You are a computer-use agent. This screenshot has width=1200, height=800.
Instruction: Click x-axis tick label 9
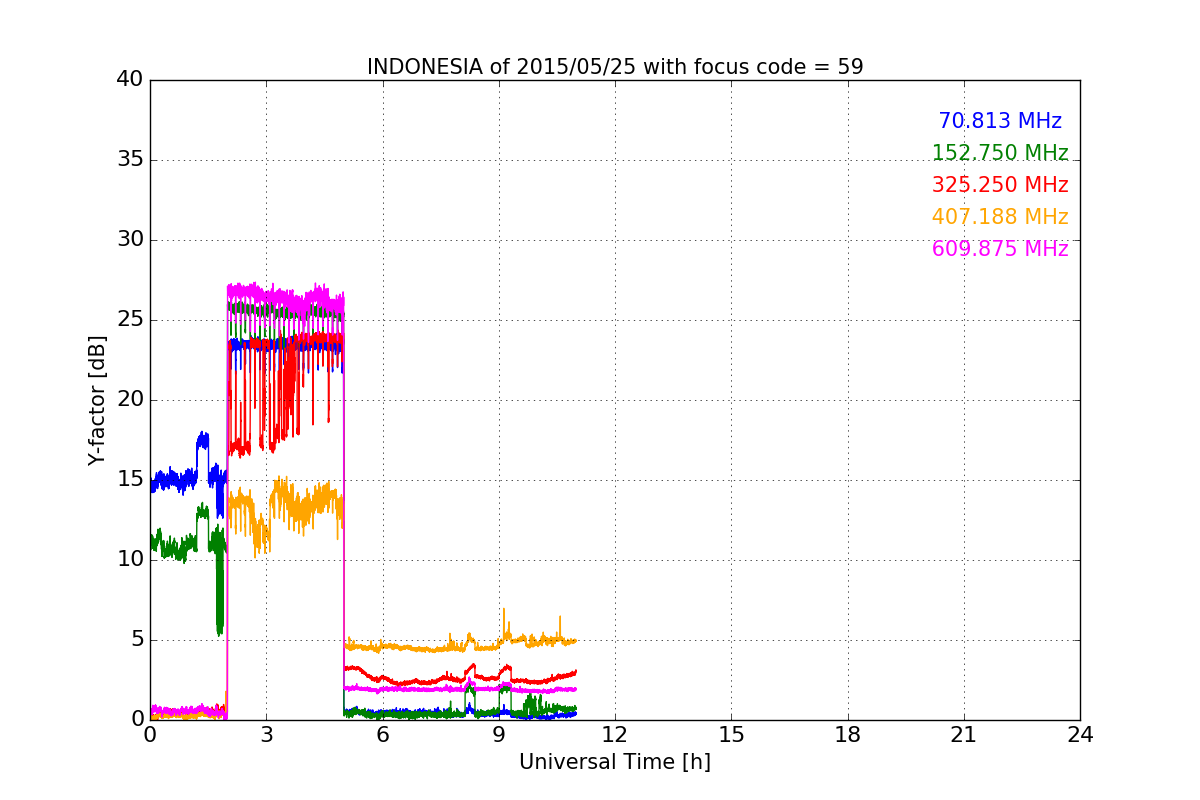pos(499,735)
